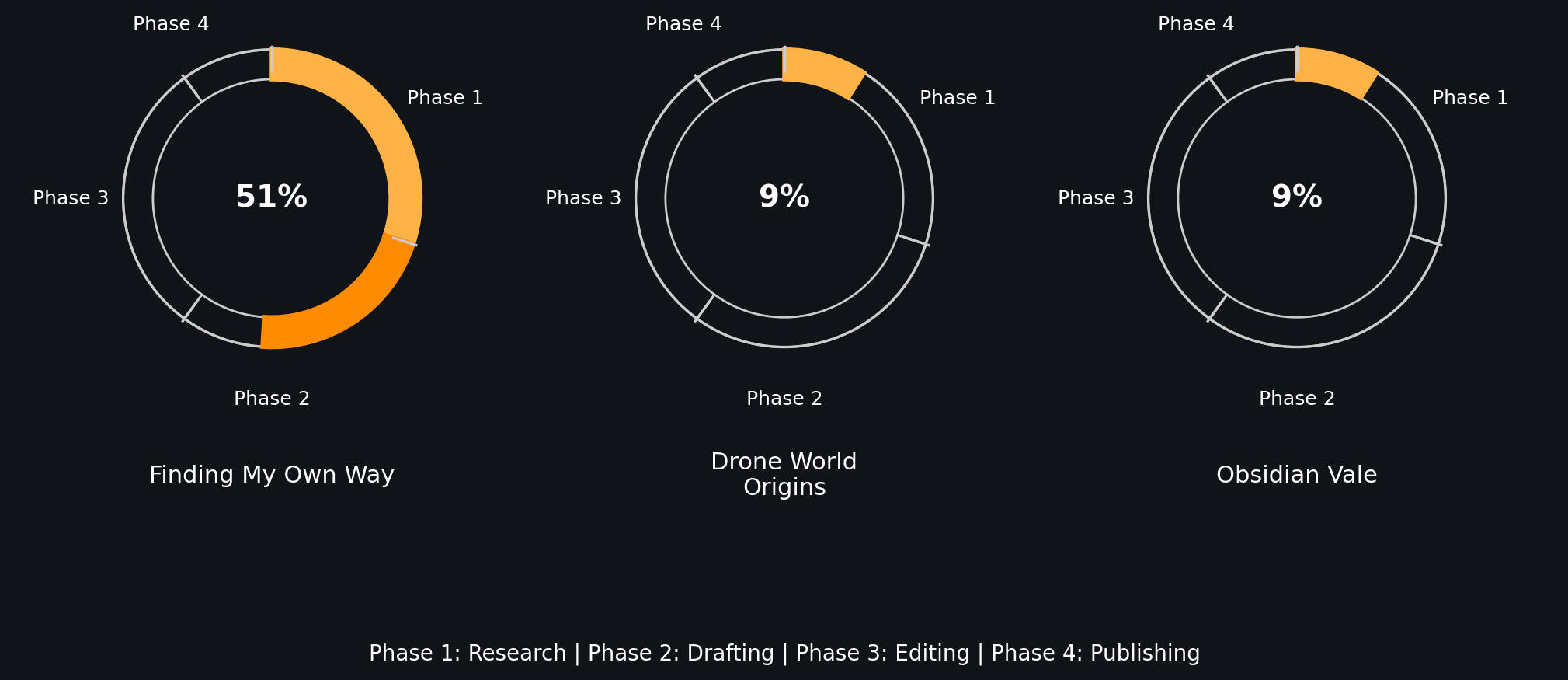This screenshot has height=680, width=1568.
Task: Select Phase 2 label under Obsidian Vale ring
Action: (1297, 399)
